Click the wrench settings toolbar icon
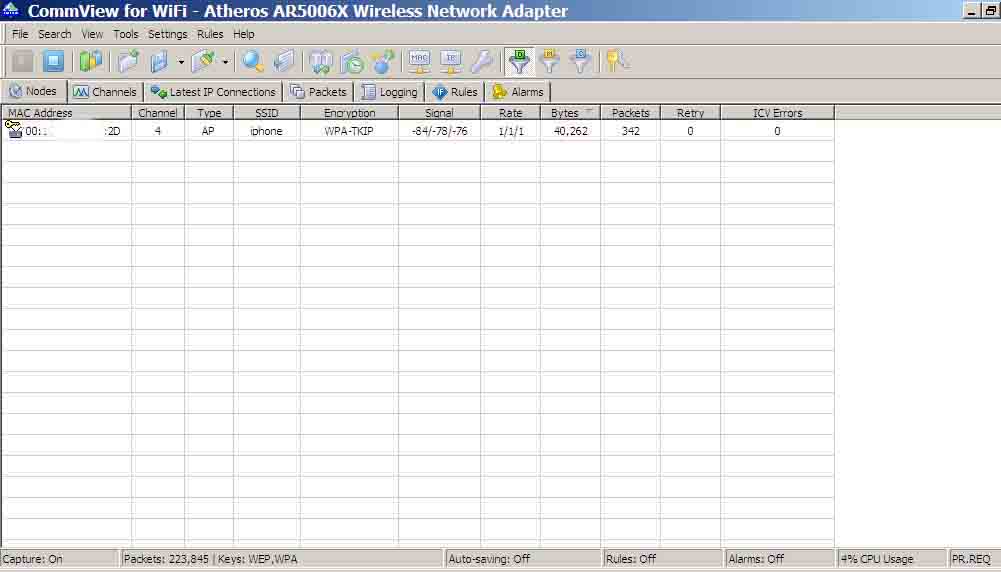Viewport: 1001px width, 572px height. point(482,61)
